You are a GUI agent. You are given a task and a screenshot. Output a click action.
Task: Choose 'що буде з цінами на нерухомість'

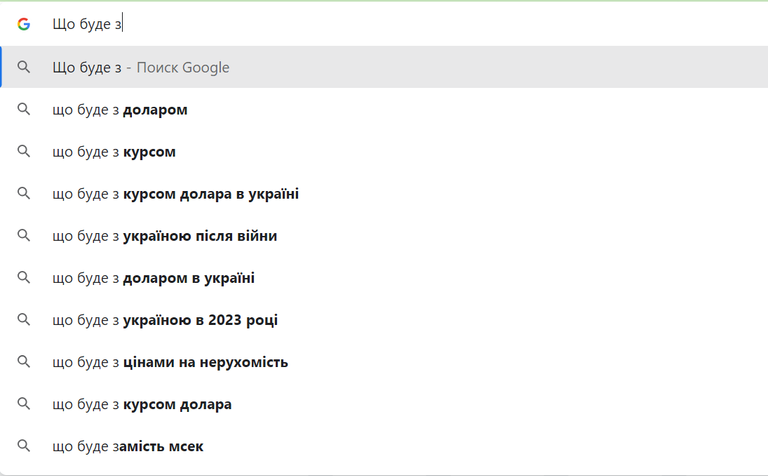tap(384, 362)
